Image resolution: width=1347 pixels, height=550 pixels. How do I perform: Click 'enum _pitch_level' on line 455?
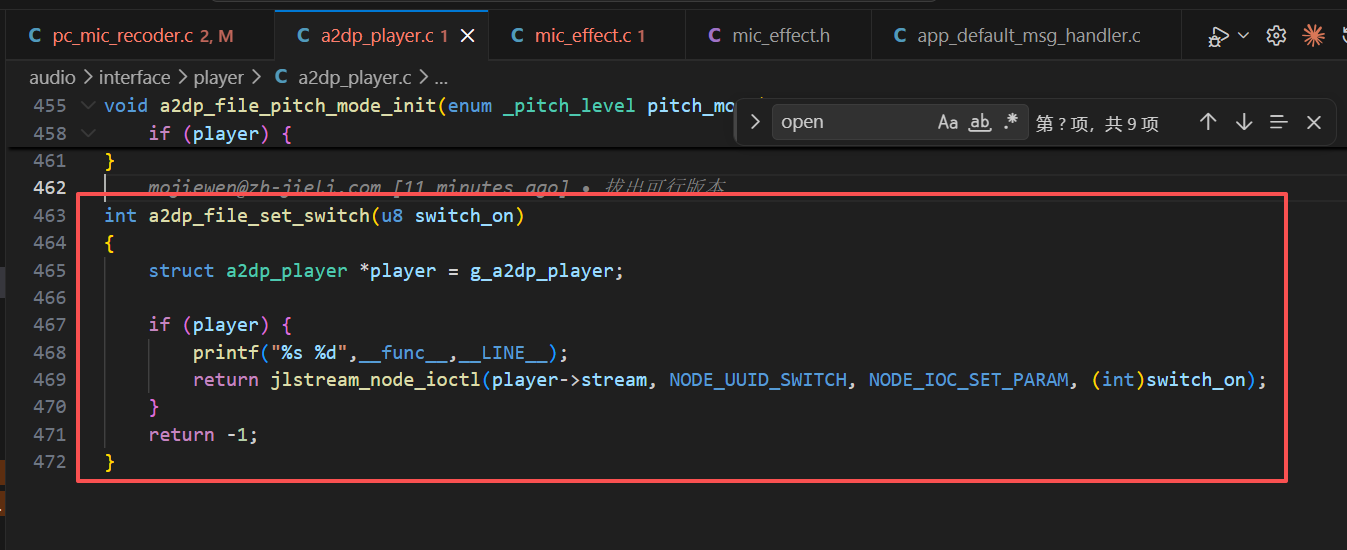pyautogui.click(x=541, y=105)
